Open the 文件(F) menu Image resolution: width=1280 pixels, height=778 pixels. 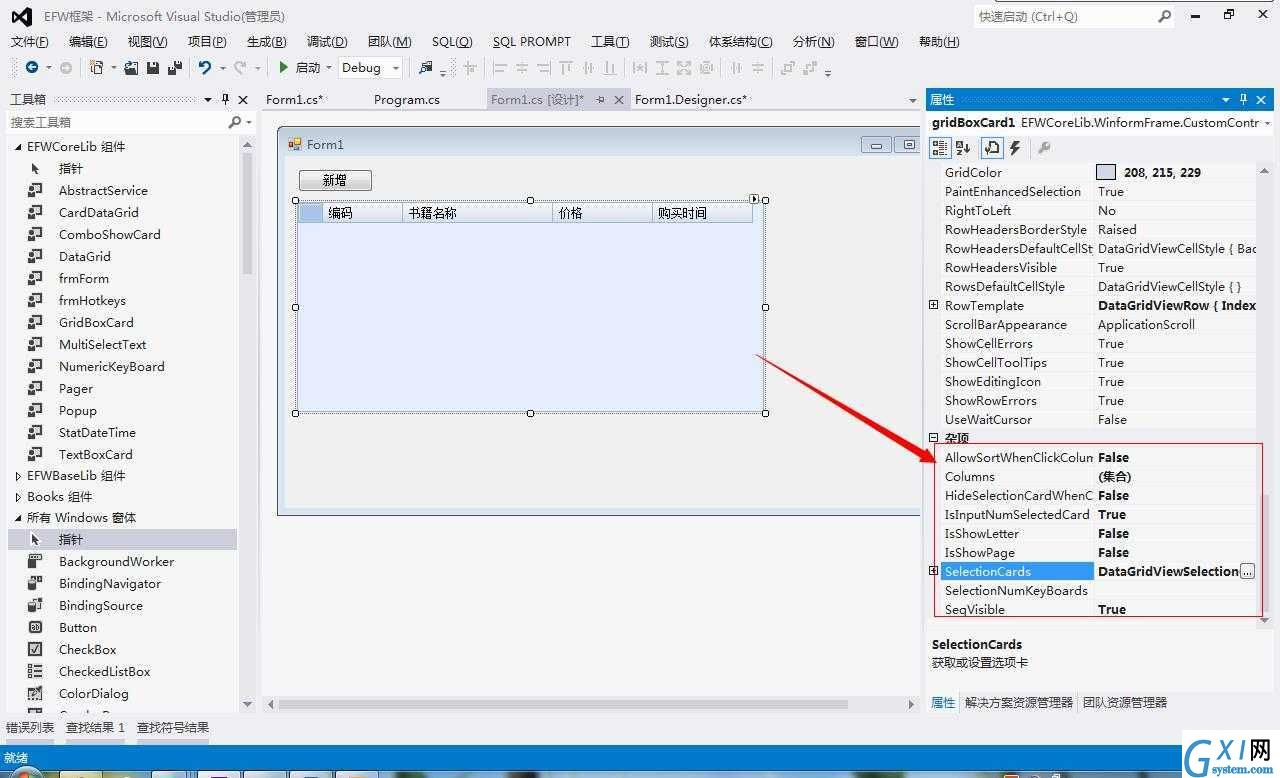click(30, 41)
